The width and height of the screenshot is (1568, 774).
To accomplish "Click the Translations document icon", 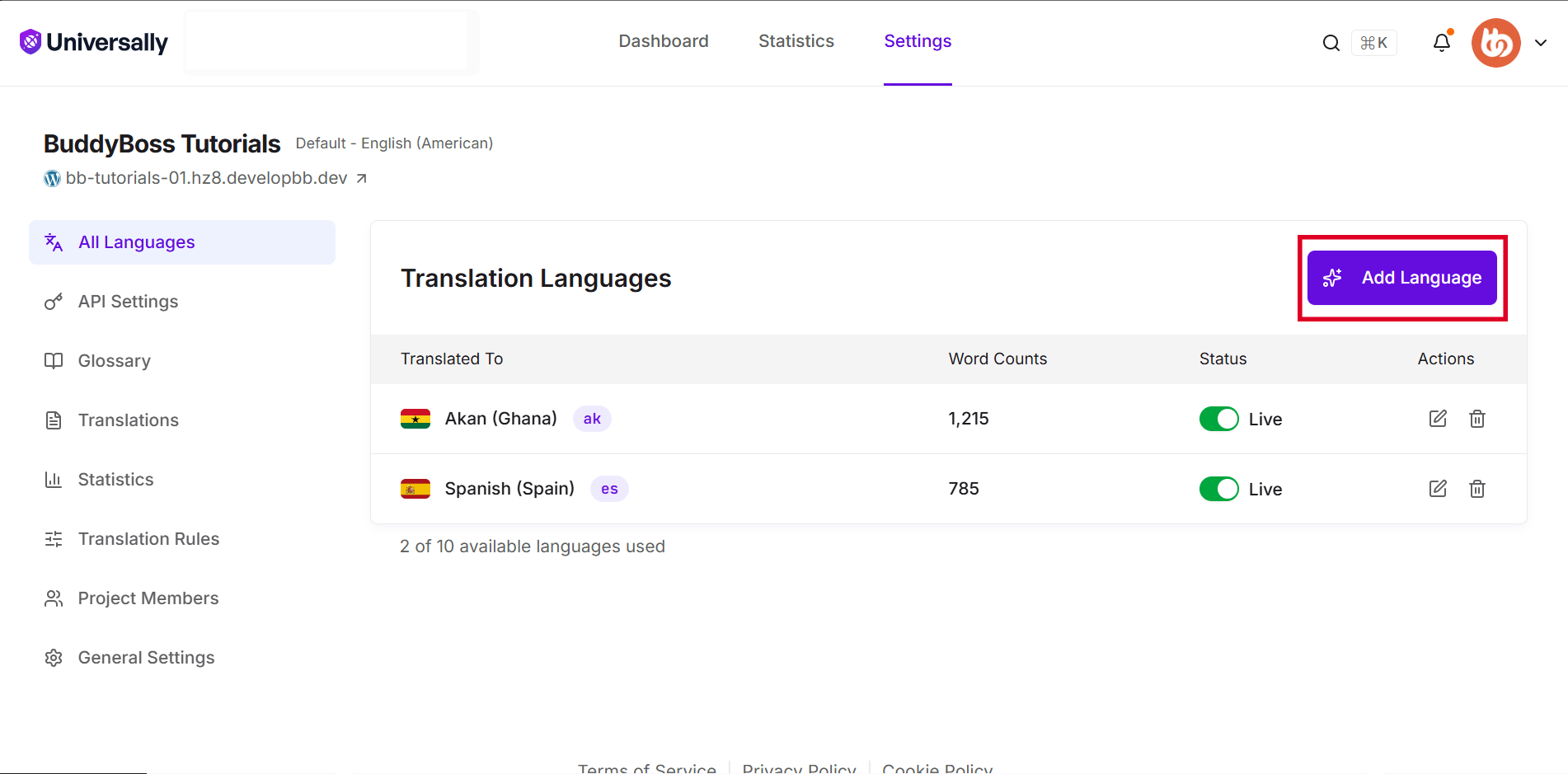I will coord(54,420).
